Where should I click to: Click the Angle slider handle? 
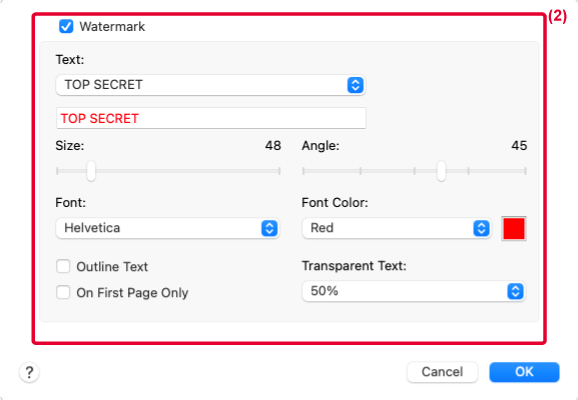coord(441,171)
